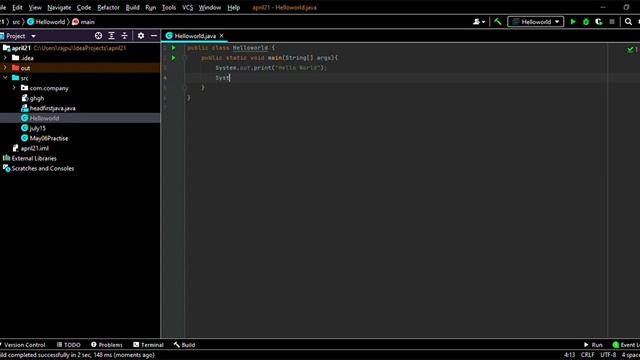Select Helloworld class in Project tree
Screen dimensions: 640x360
[80, 118]
